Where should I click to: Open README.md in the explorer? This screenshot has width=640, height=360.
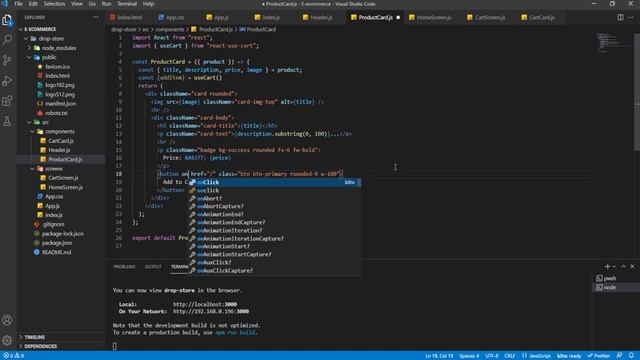point(56,252)
